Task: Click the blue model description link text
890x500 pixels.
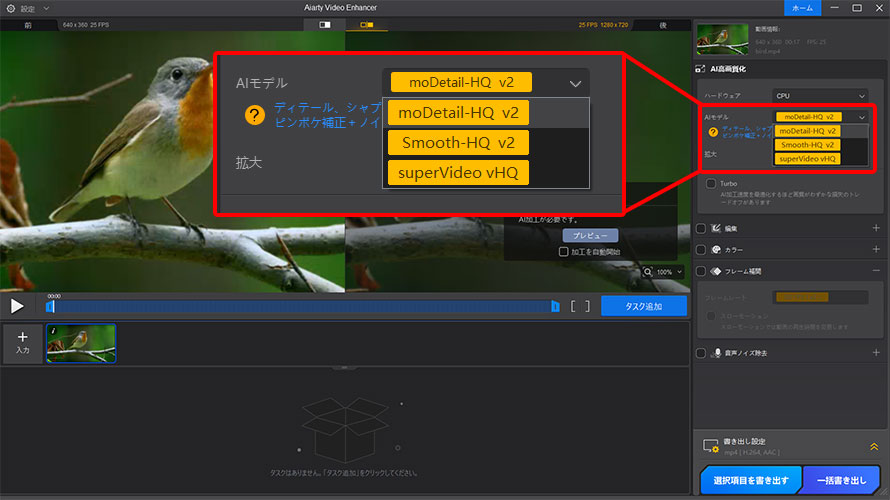Action: 746,132
